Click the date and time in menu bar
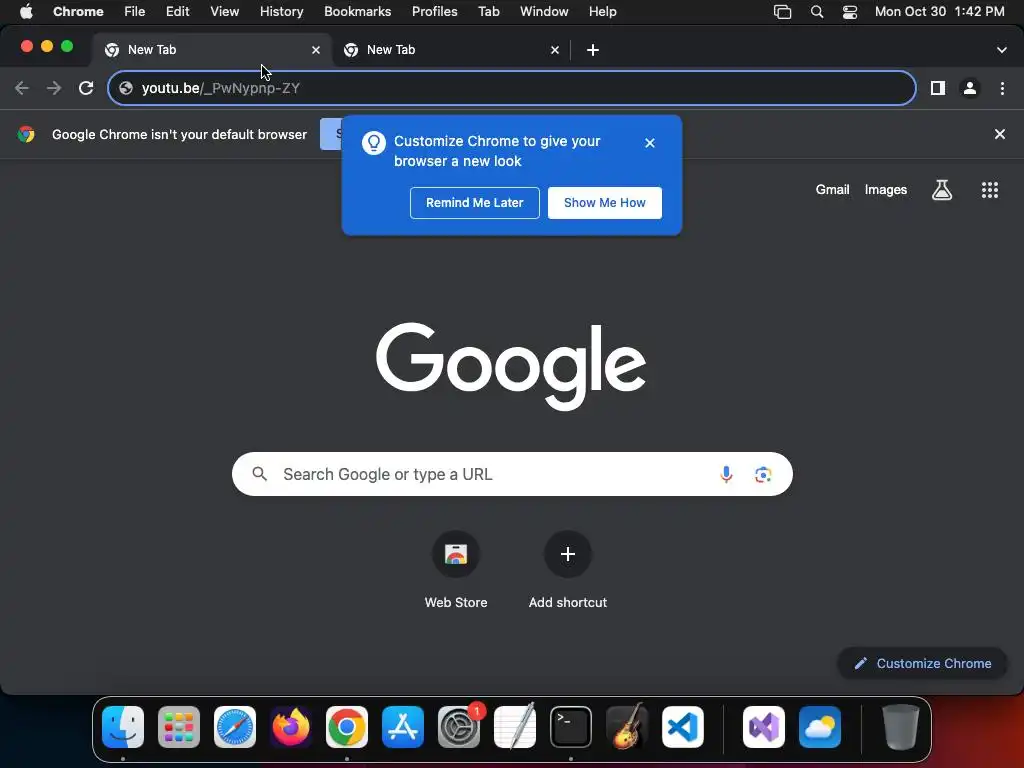 click(x=939, y=12)
